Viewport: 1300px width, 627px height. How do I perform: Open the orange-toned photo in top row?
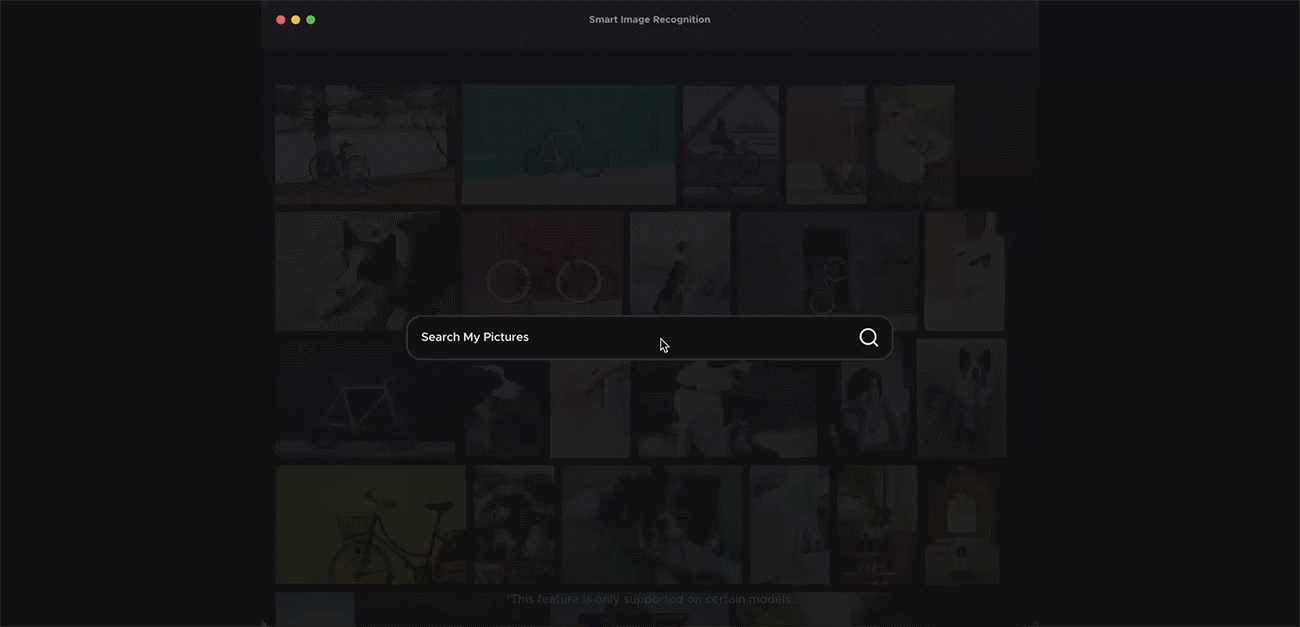pos(825,145)
